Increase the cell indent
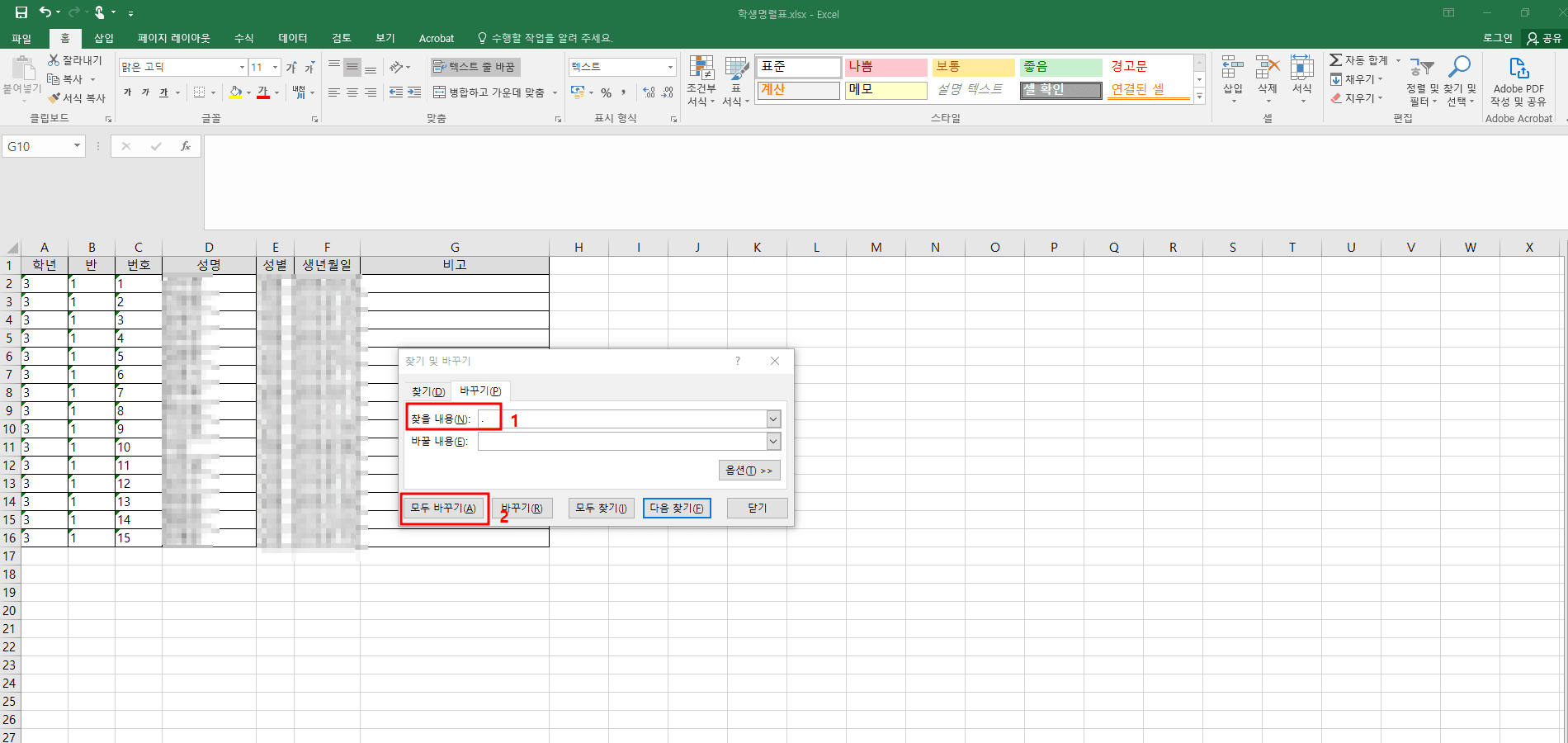Screen dimensions: 1568x743 [414, 92]
